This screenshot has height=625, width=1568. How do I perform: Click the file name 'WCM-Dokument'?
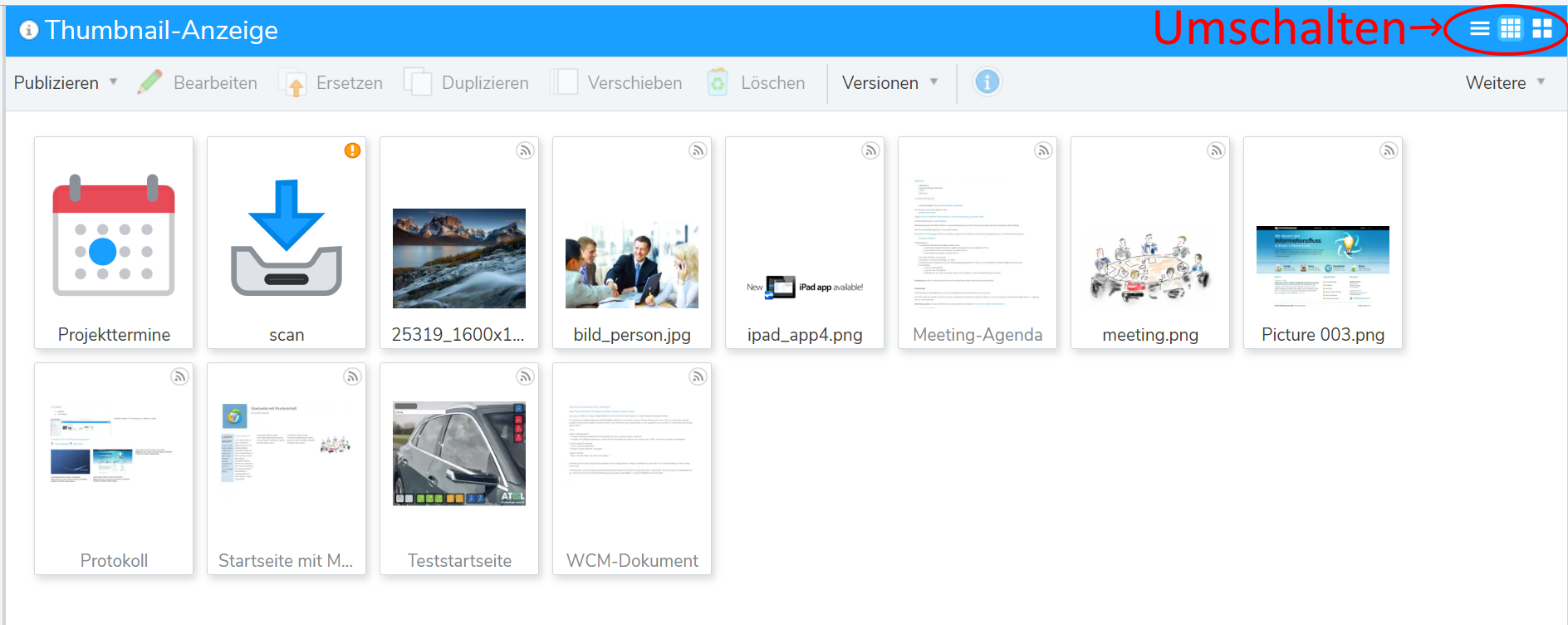coord(632,561)
